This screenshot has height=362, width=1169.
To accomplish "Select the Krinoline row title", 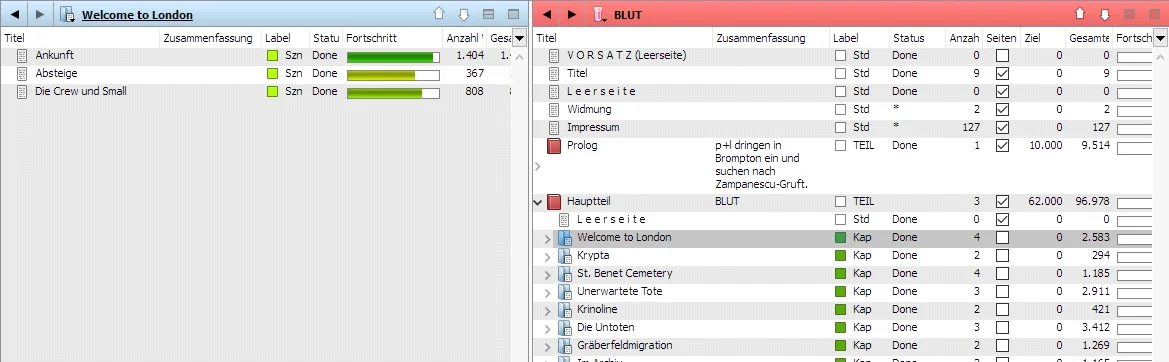I will (x=597, y=309).
